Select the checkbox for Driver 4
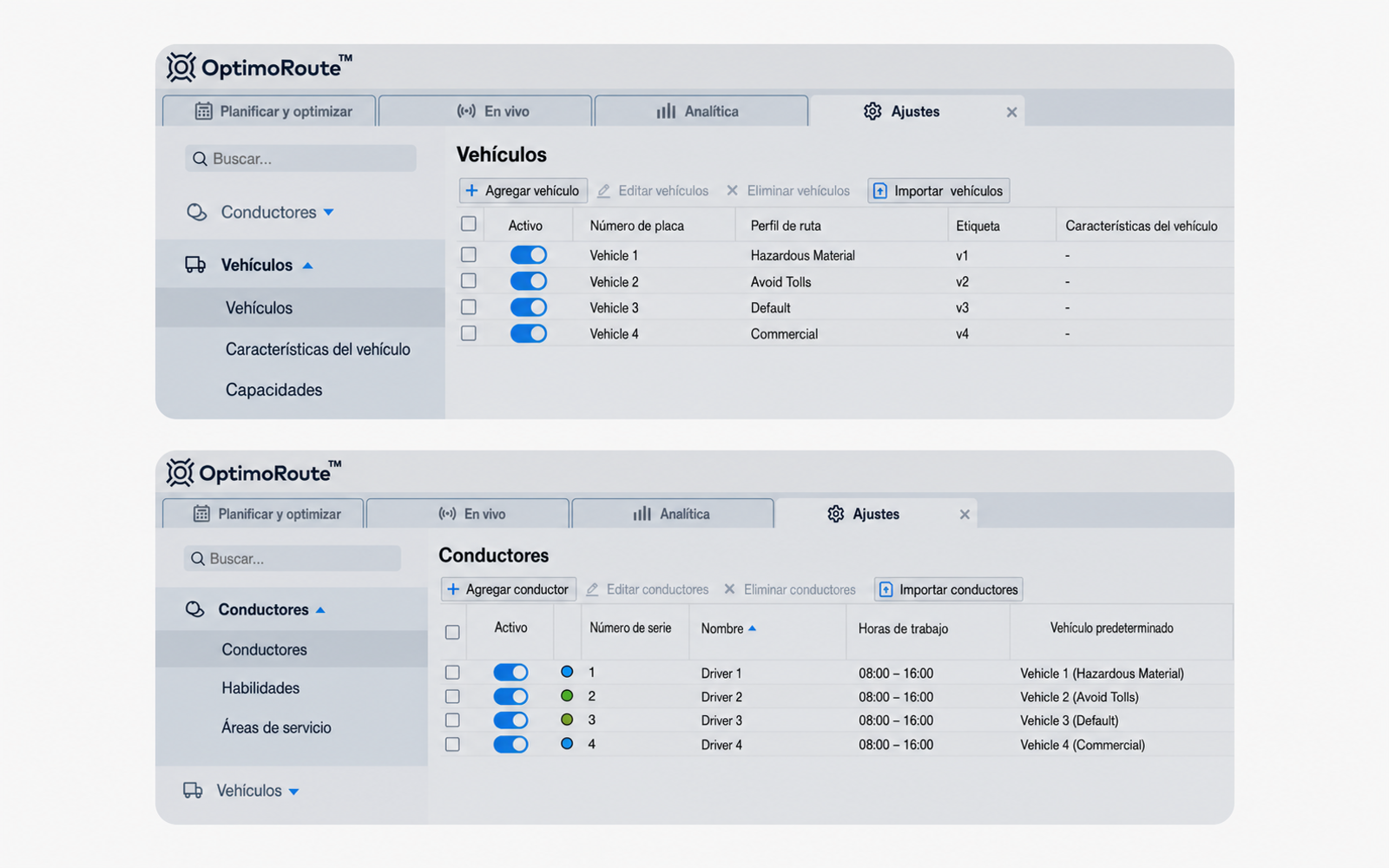1389x868 pixels. tap(452, 744)
